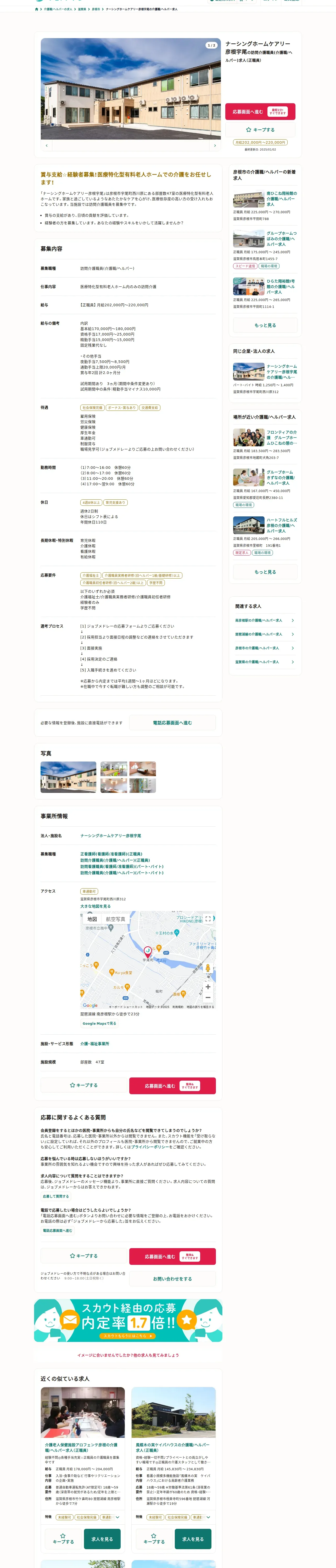Toggle fullscreen view on the map

click(208, 919)
